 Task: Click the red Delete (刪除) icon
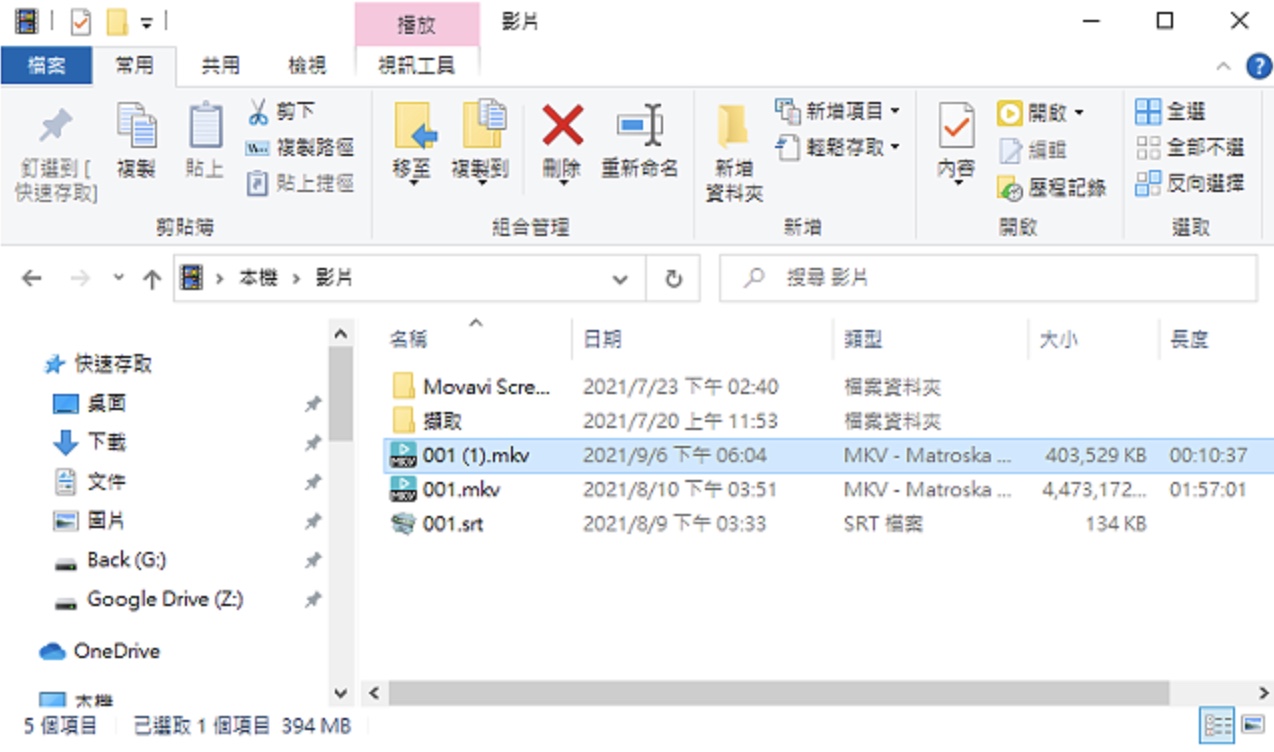pyautogui.click(x=563, y=126)
